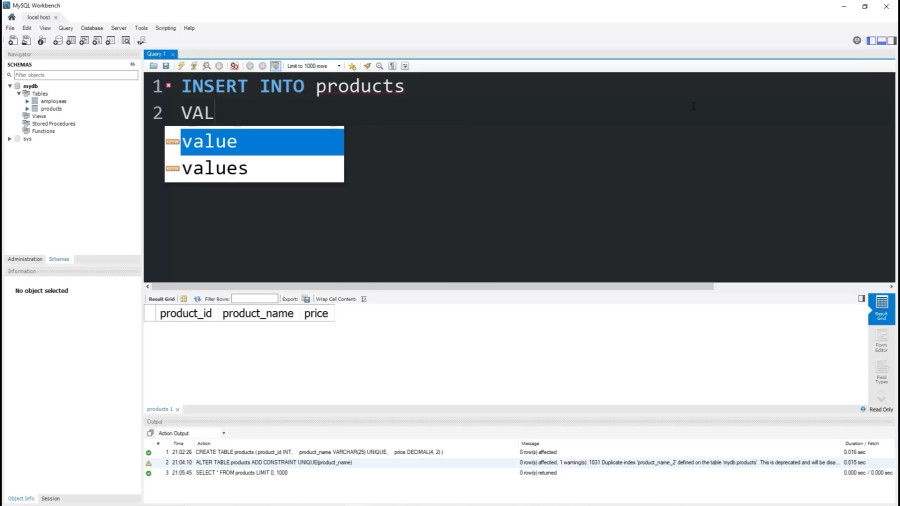Screen dimensions: 900x506
Task: Create new function toolbar icon
Action: pyautogui.click(x=111, y=41)
